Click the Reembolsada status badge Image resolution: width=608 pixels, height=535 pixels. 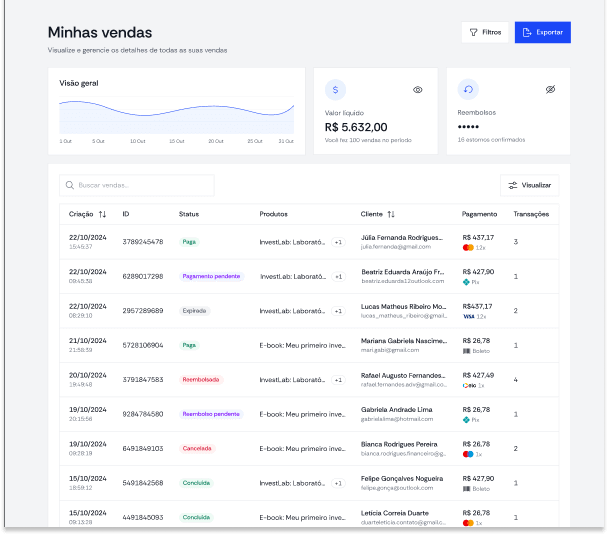[201, 379]
